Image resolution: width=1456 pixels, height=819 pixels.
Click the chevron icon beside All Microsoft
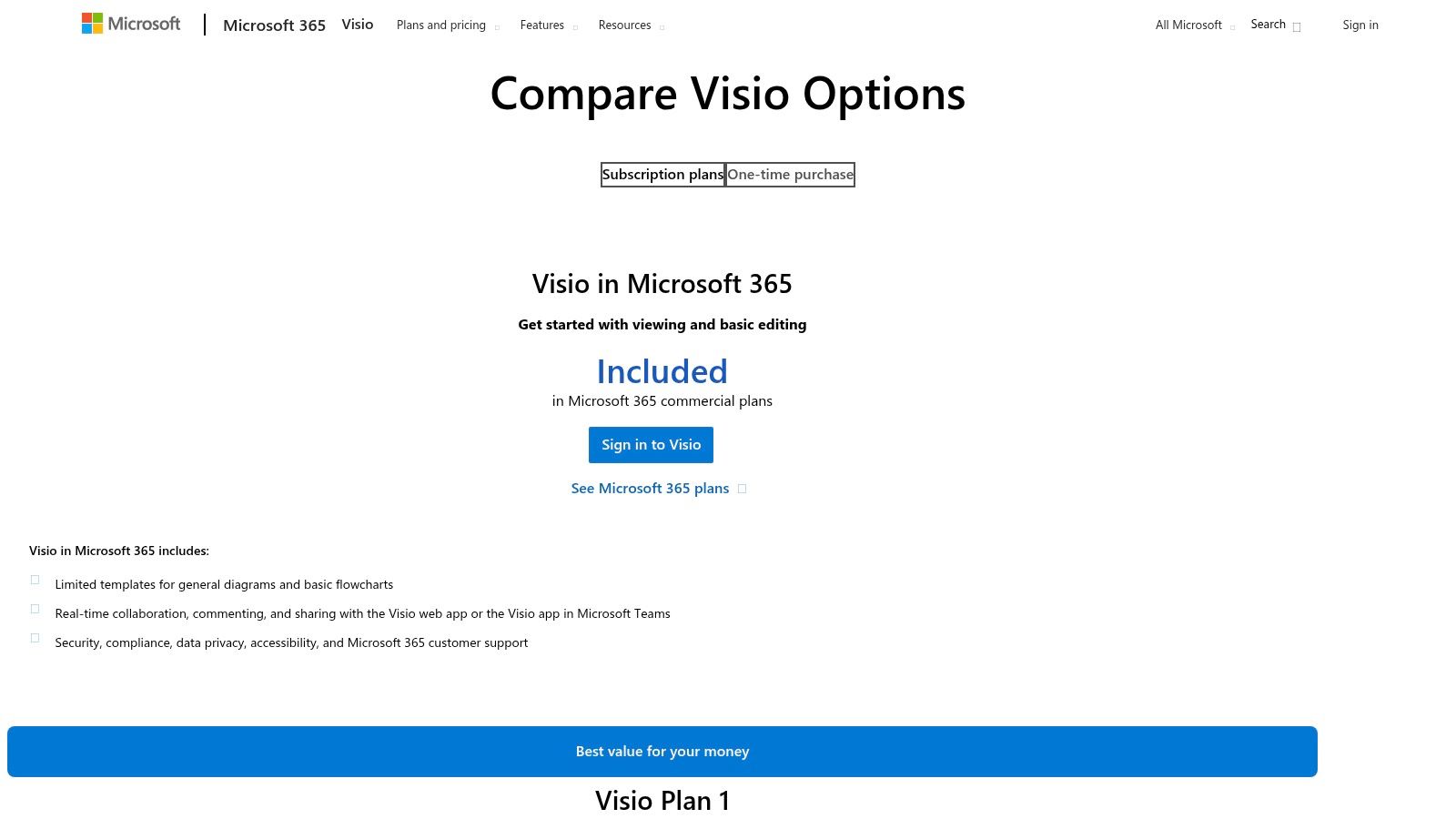tap(1233, 28)
